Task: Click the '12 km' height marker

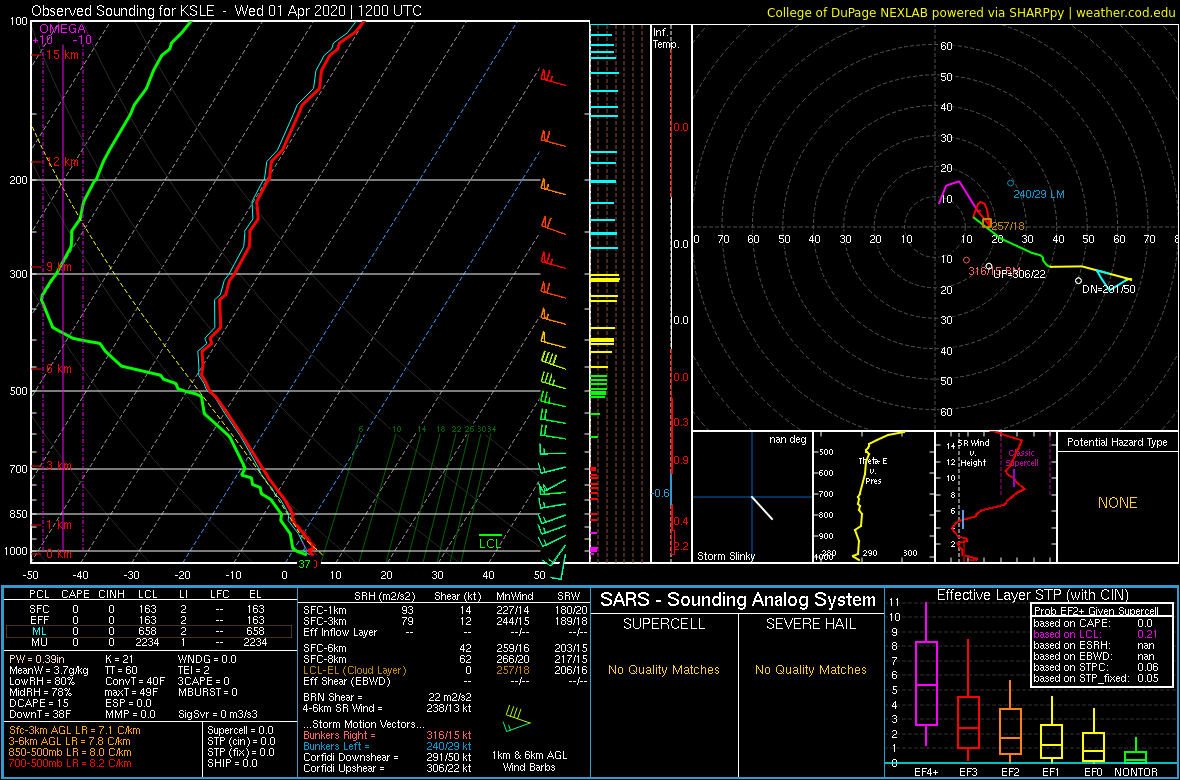Action: coord(60,162)
